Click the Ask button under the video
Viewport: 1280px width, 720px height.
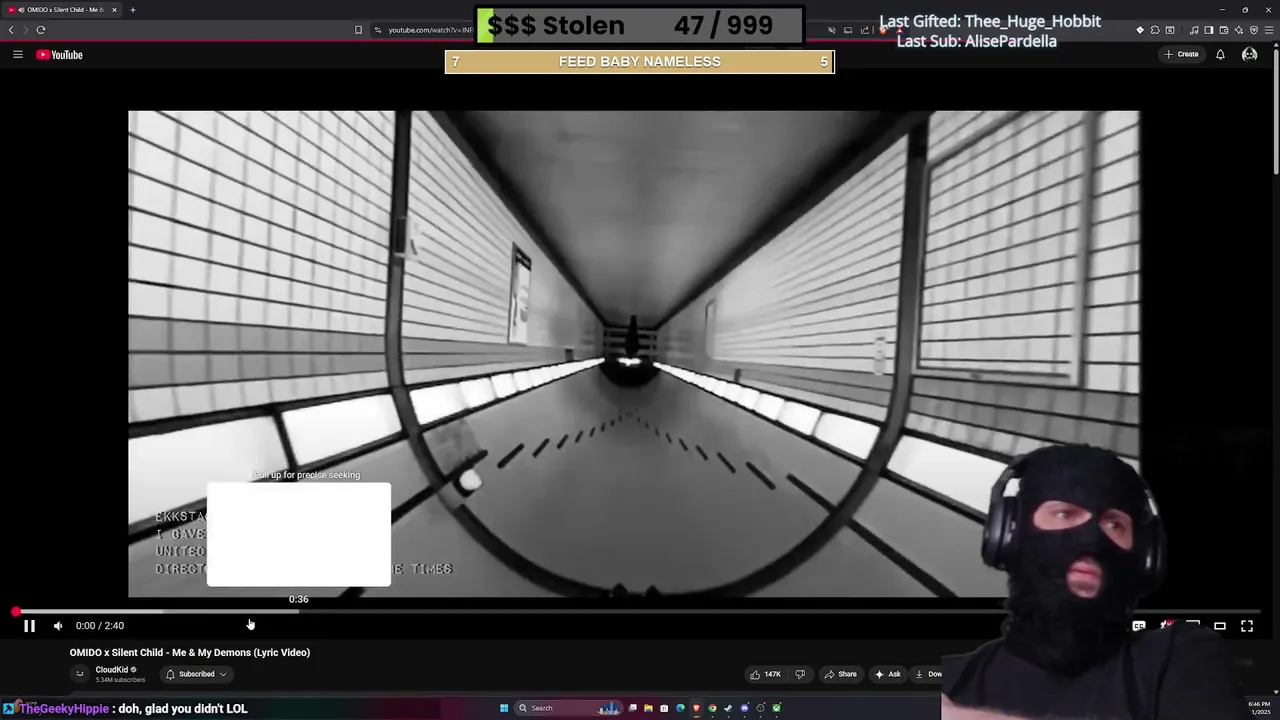click(x=888, y=674)
